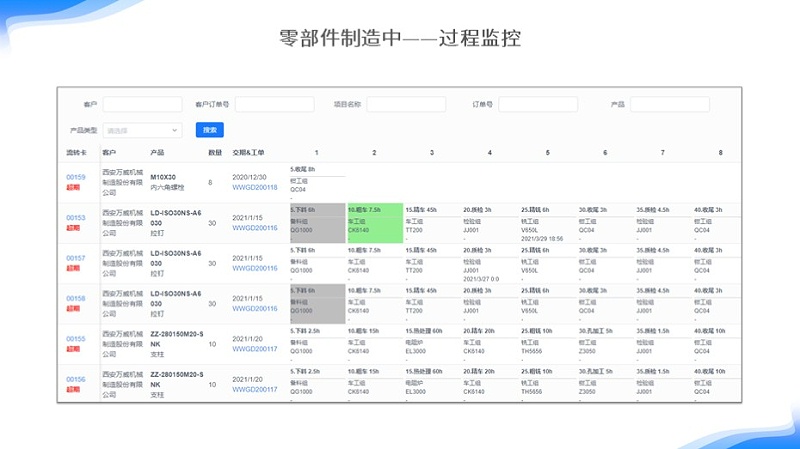Focus the 产品 filter input
This screenshot has width=800, height=449.
[x=669, y=104]
